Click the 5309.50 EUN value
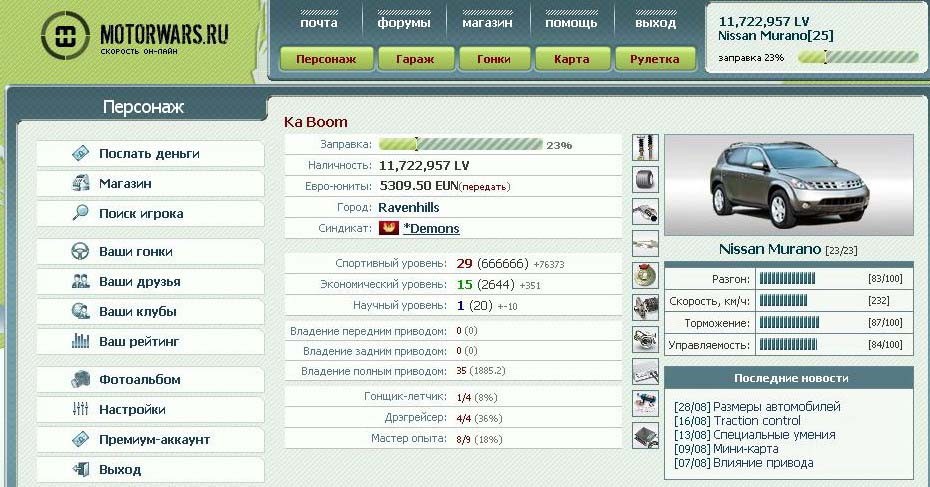Viewport: 930px width, 487px height. pos(419,186)
